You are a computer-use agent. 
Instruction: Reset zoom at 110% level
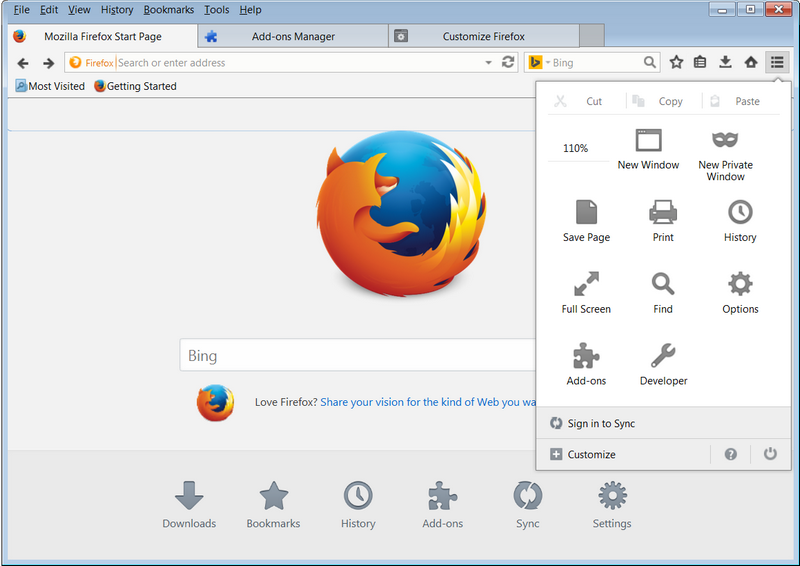pyautogui.click(x=576, y=148)
